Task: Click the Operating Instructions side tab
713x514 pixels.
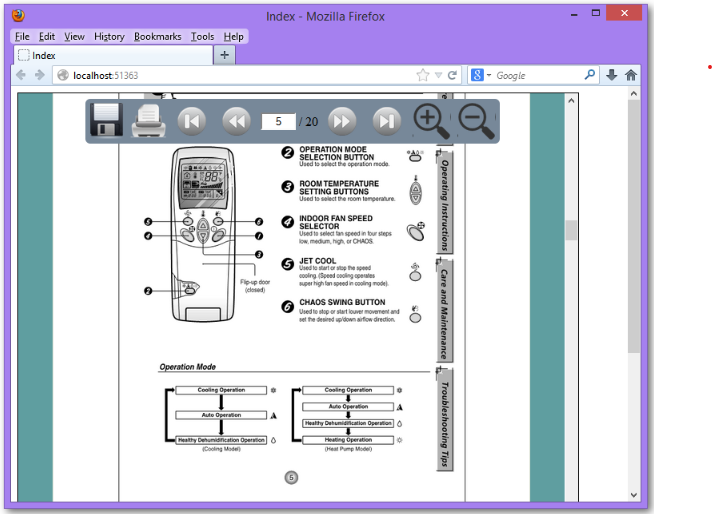Action: coord(445,203)
